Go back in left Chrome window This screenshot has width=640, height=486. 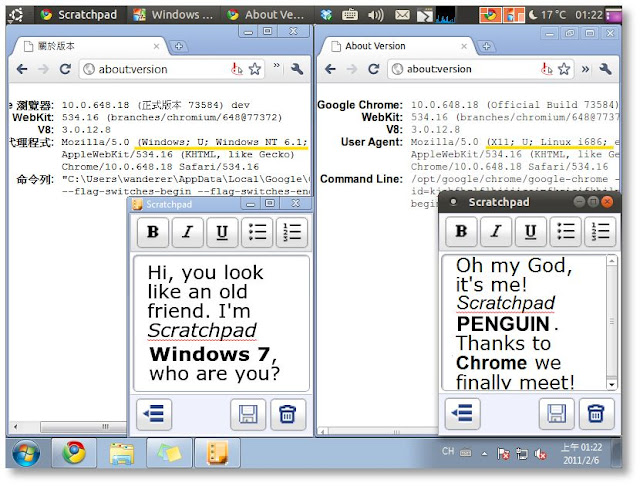[22, 69]
